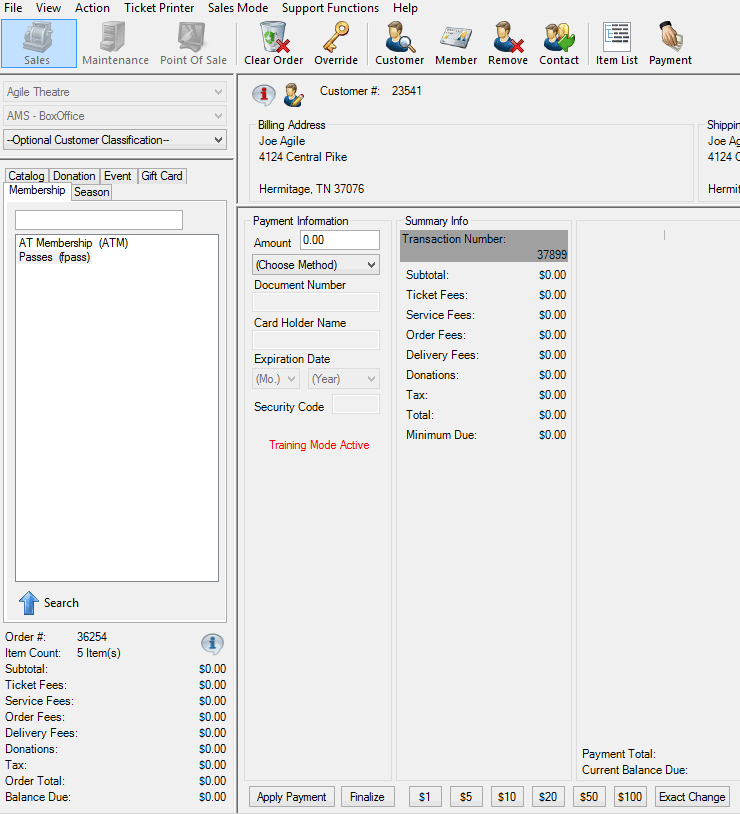Click the $5 quick cash button
740x814 pixels.
coord(466,797)
